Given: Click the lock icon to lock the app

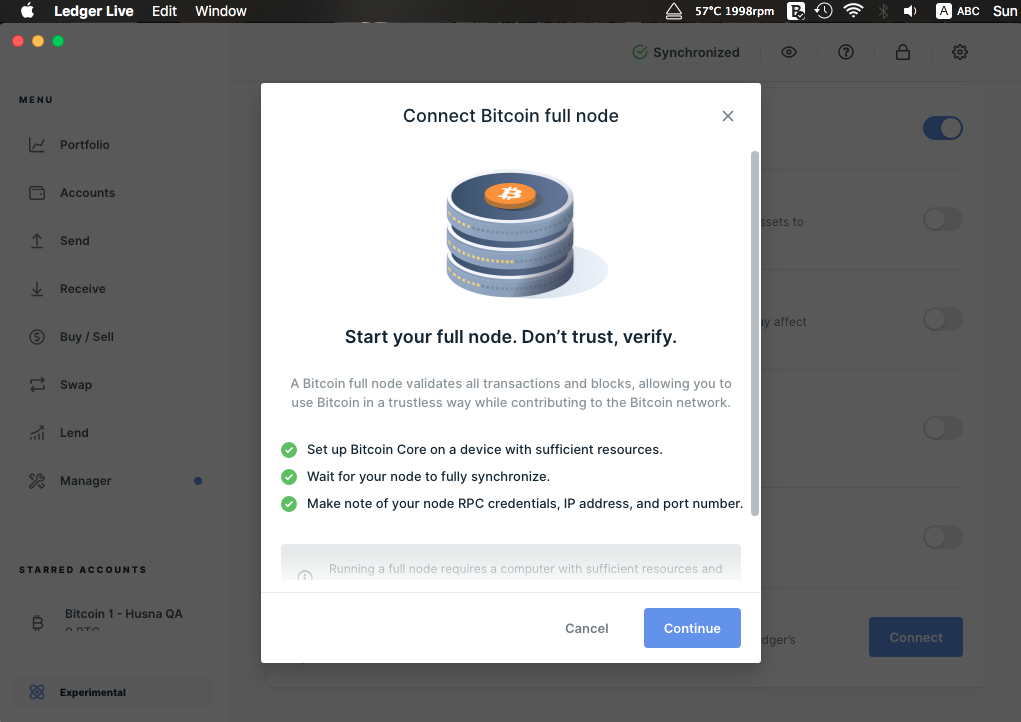Looking at the screenshot, I should pos(902,52).
